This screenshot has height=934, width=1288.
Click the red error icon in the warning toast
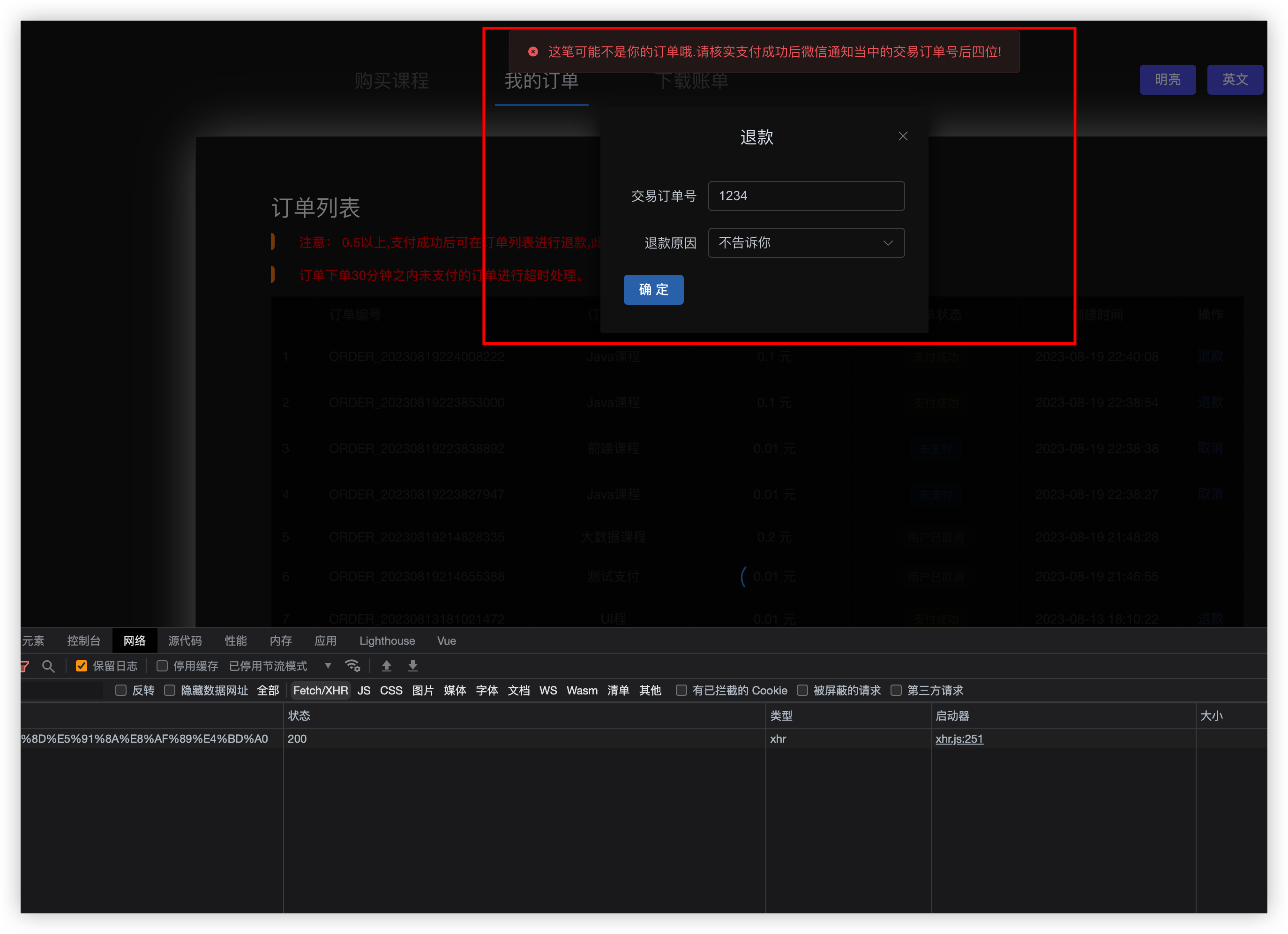[533, 52]
